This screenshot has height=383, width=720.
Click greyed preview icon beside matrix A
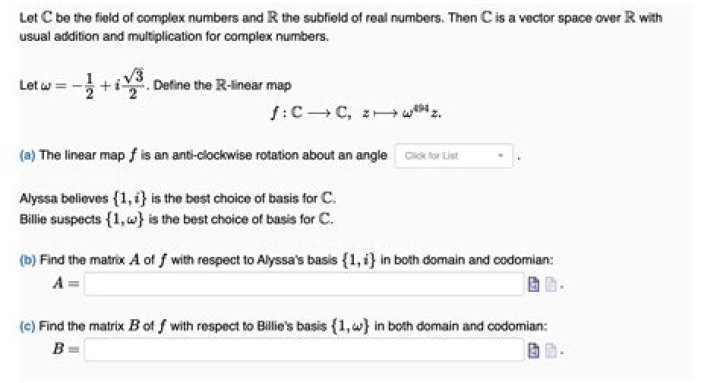pos(551,285)
